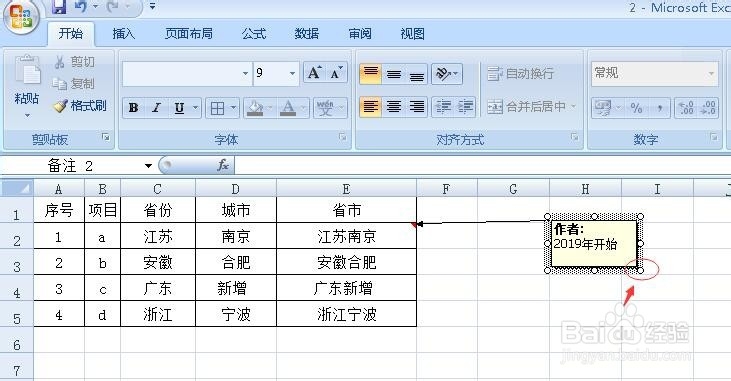Undo last action in quick access toolbar
Image resolution: width=731 pixels, height=381 pixels.
pos(81,7)
